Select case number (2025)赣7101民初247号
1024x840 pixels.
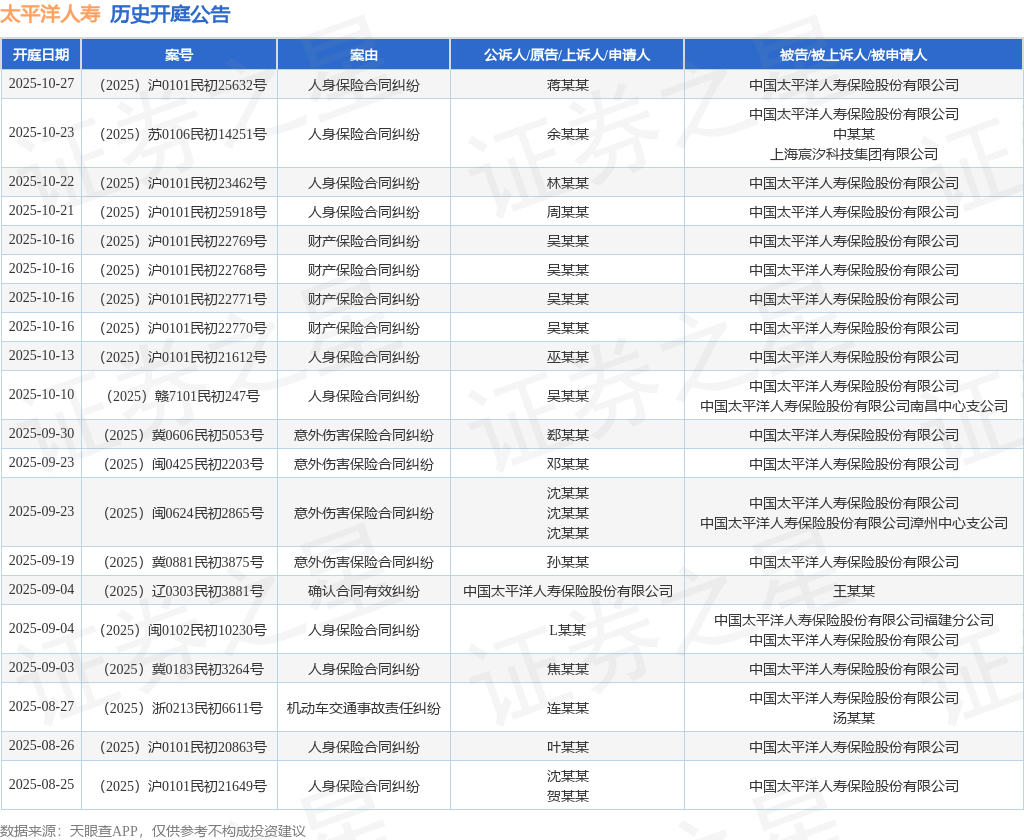180,396
